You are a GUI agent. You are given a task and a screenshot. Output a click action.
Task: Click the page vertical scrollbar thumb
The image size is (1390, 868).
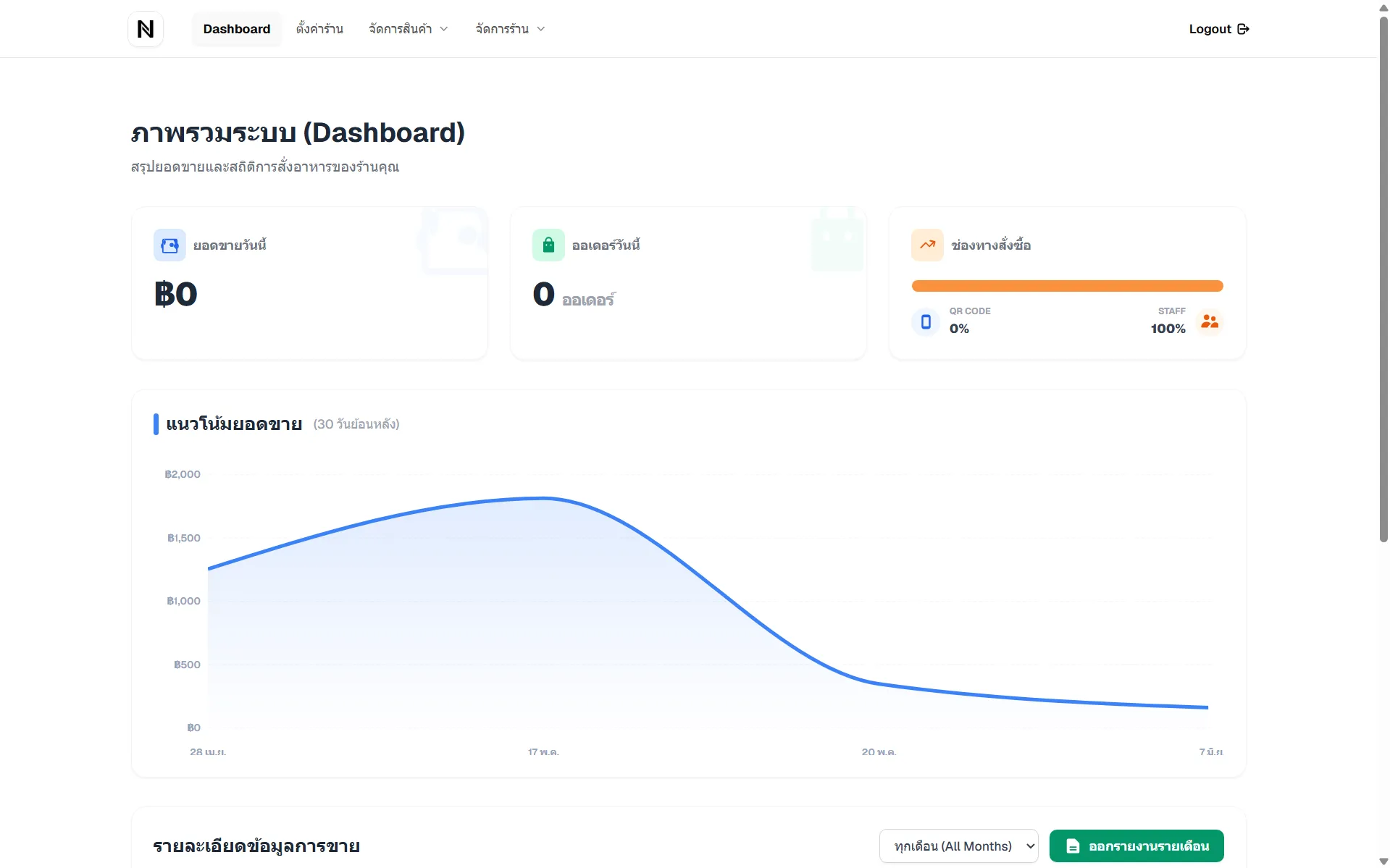[1383, 279]
